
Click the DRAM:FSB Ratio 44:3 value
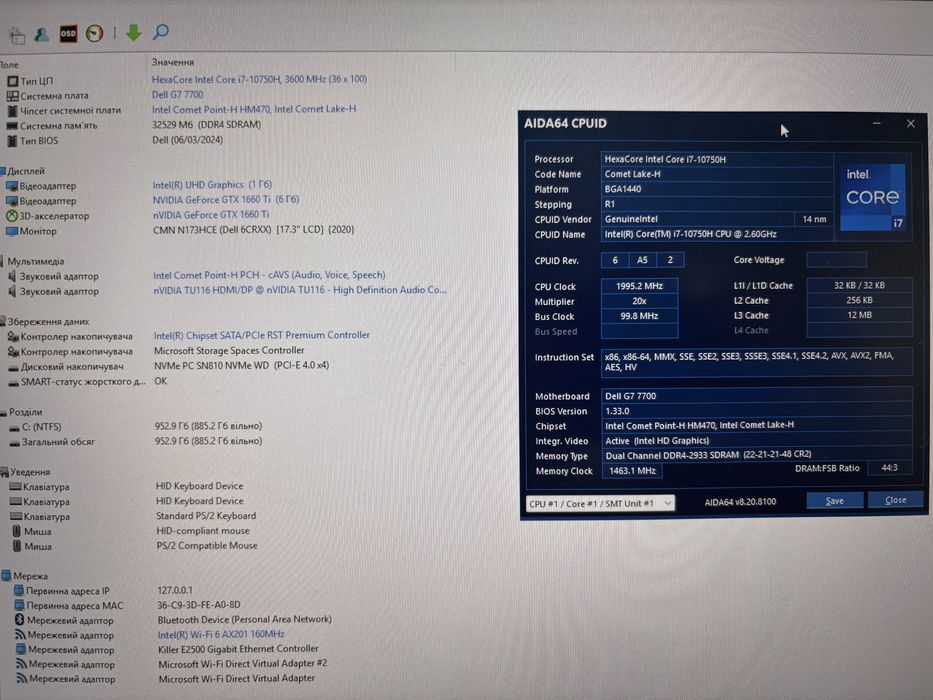pos(889,468)
